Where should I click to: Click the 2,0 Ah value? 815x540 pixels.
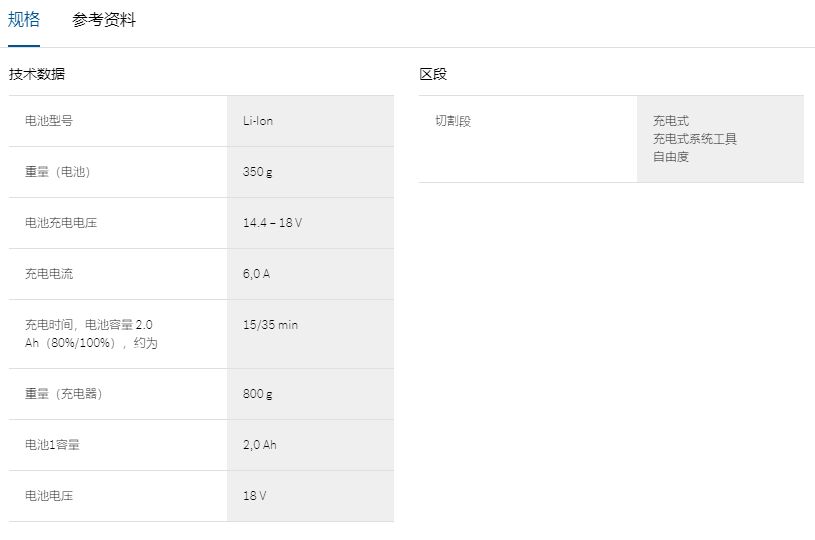pyautogui.click(x=259, y=445)
